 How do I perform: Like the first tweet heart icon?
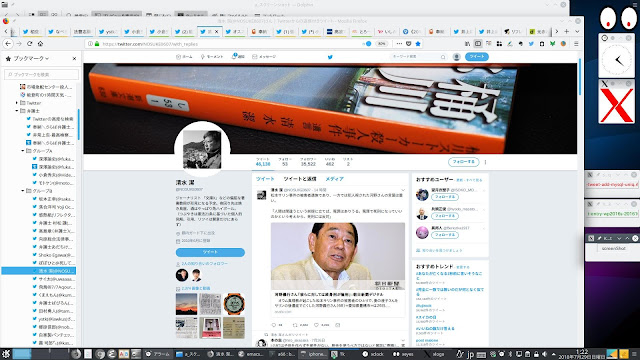coord(316,325)
